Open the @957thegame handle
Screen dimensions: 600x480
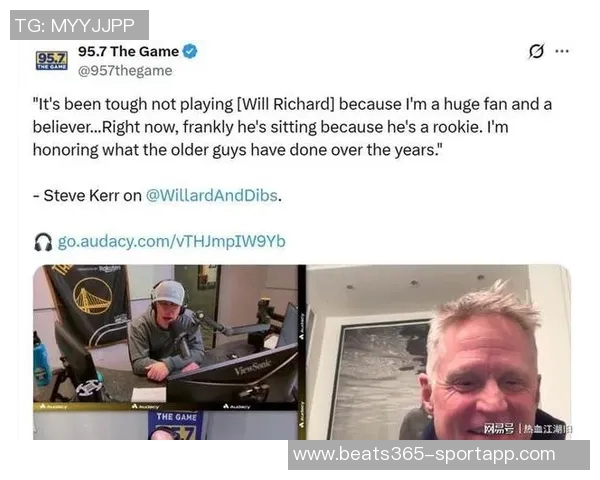coord(125,71)
